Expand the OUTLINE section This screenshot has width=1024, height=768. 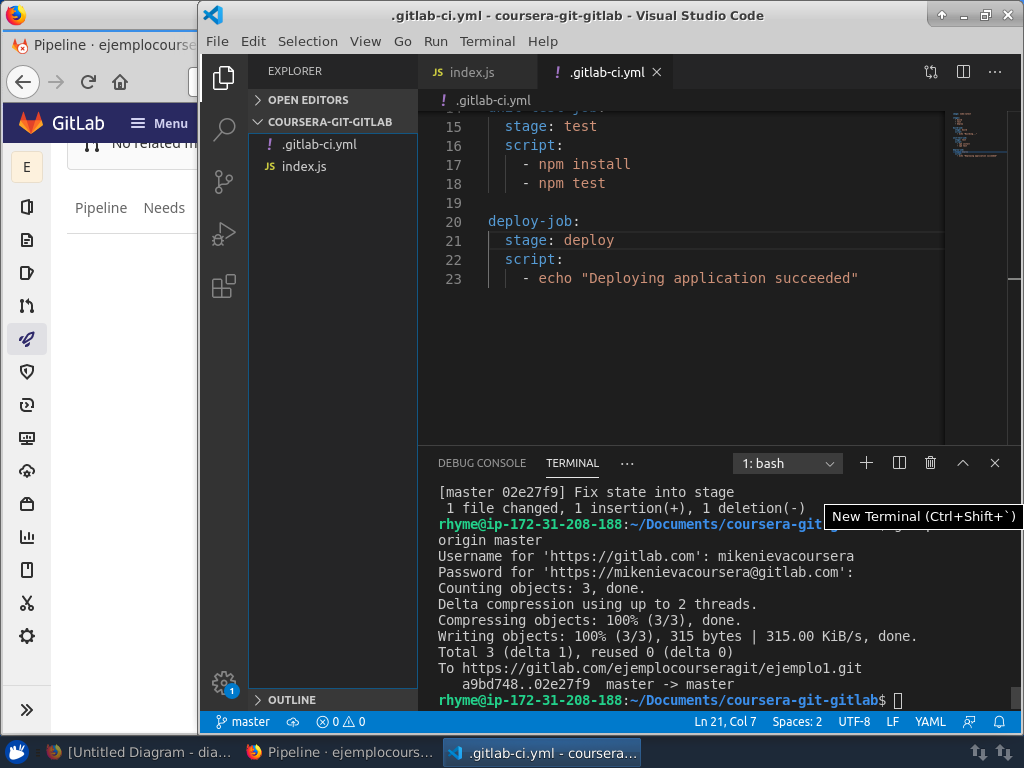point(291,700)
